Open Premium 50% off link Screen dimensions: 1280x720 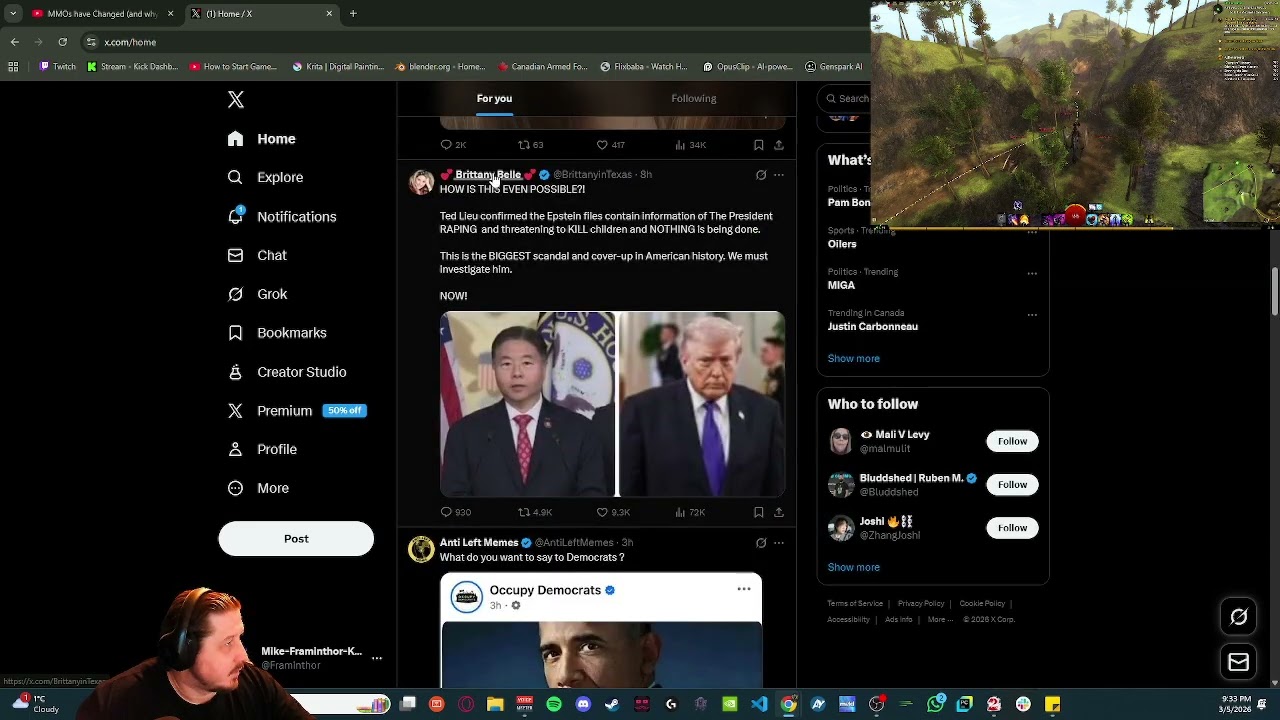tap(297, 410)
